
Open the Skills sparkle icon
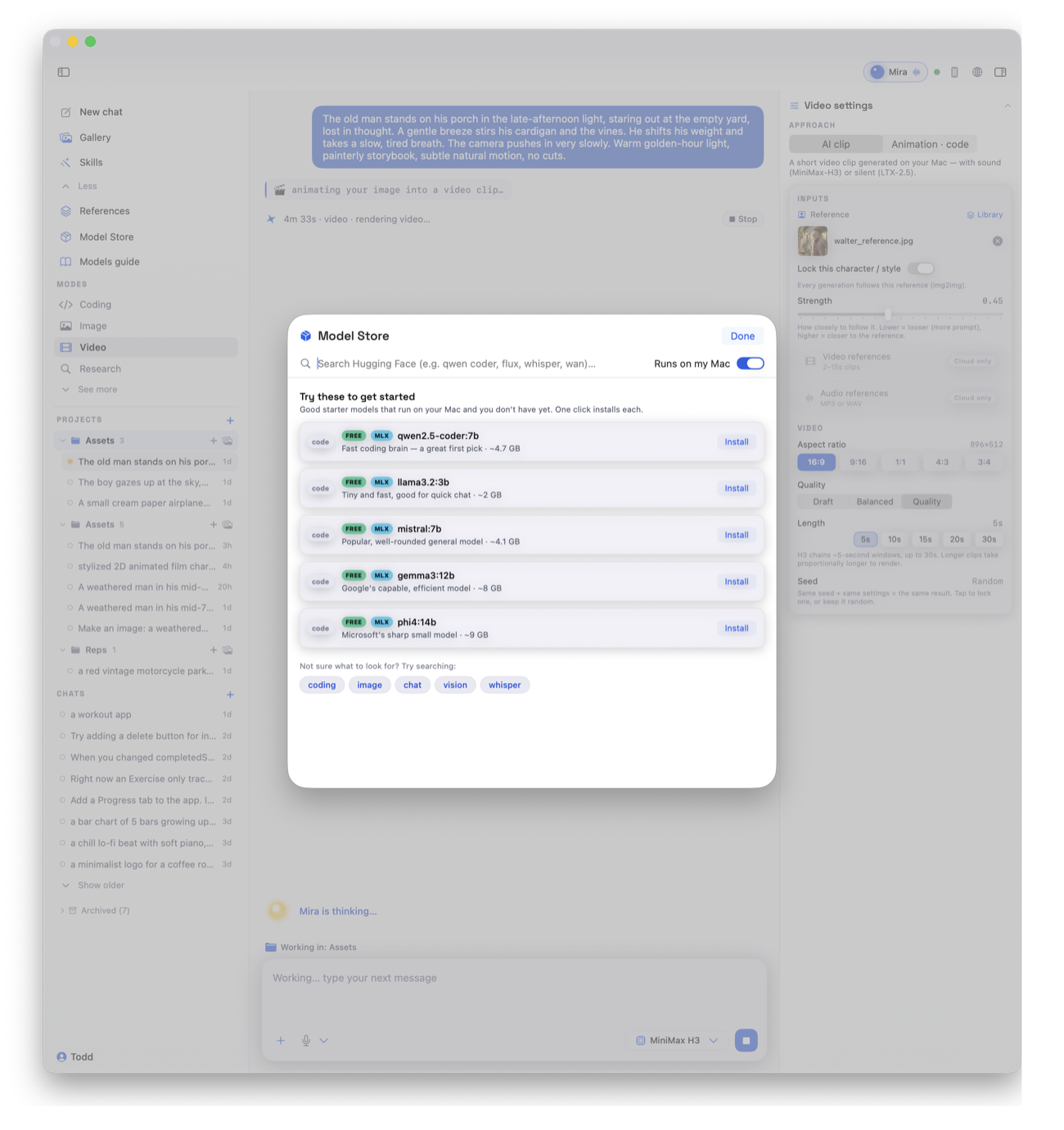coord(65,162)
